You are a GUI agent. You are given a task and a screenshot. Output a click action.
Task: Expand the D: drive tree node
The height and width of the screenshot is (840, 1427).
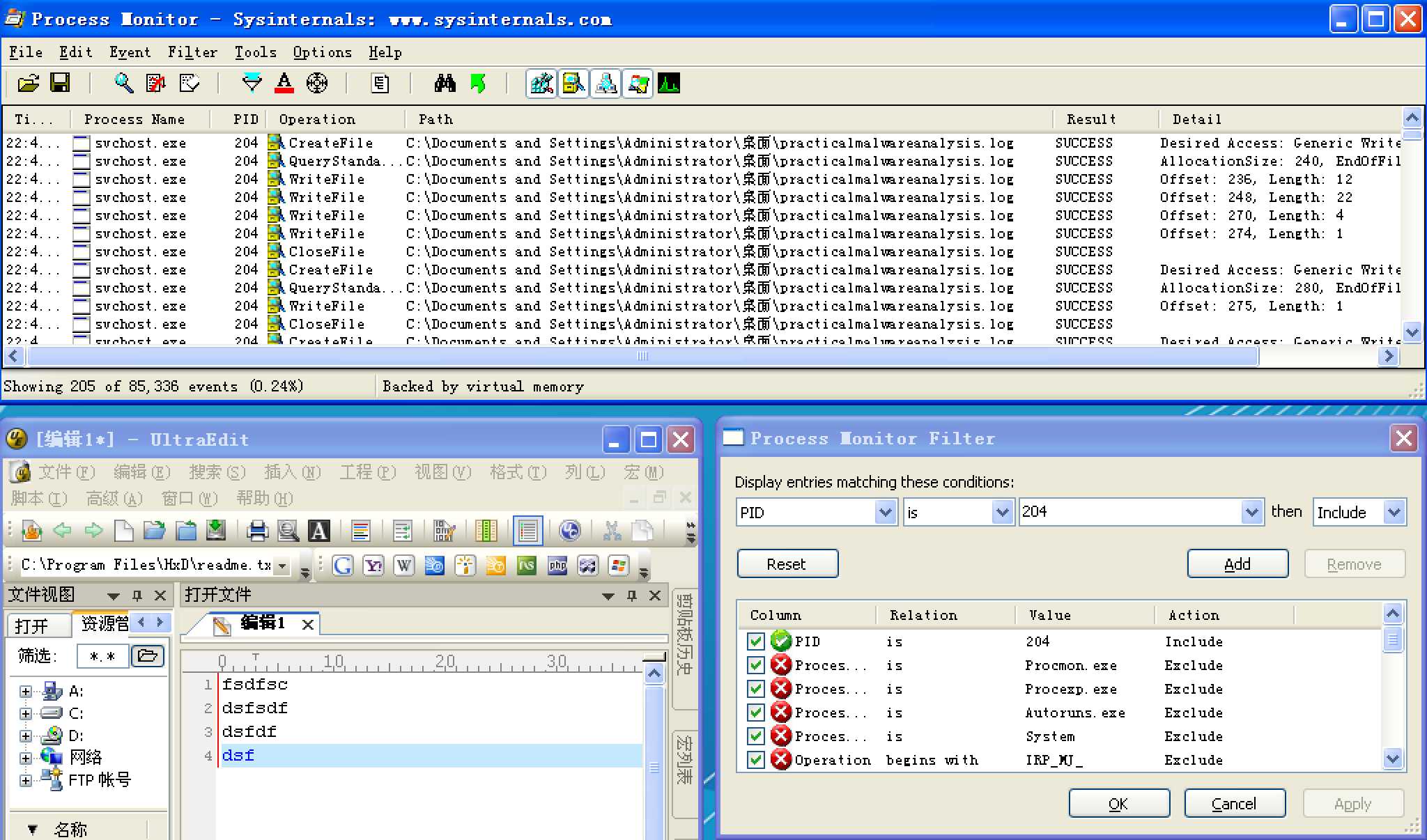click(26, 736)
